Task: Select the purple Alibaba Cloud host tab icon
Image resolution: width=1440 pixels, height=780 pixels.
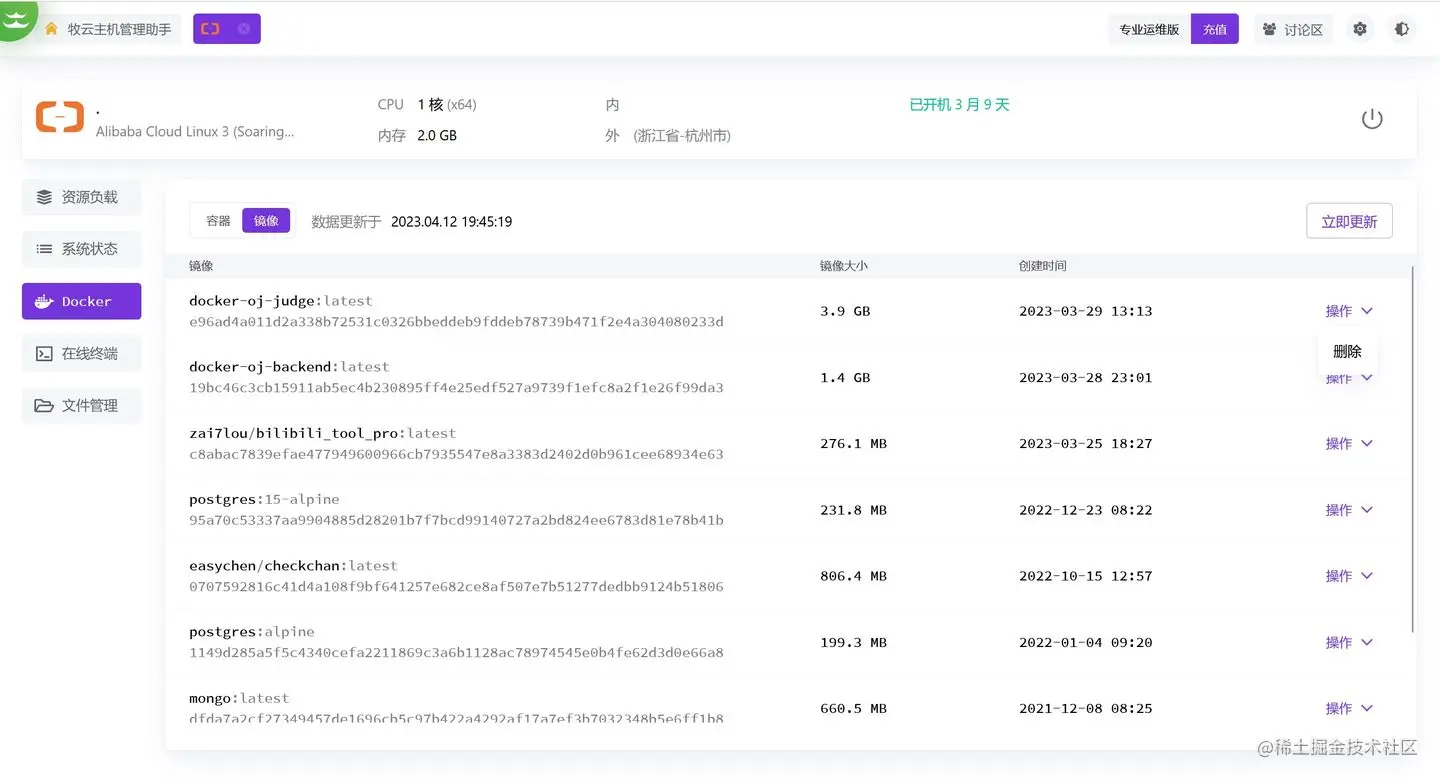Action: [x=210, y=29]
